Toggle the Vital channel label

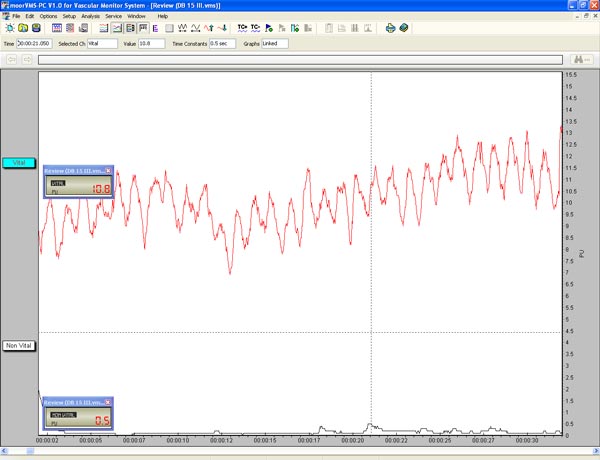tap(19, 162)
